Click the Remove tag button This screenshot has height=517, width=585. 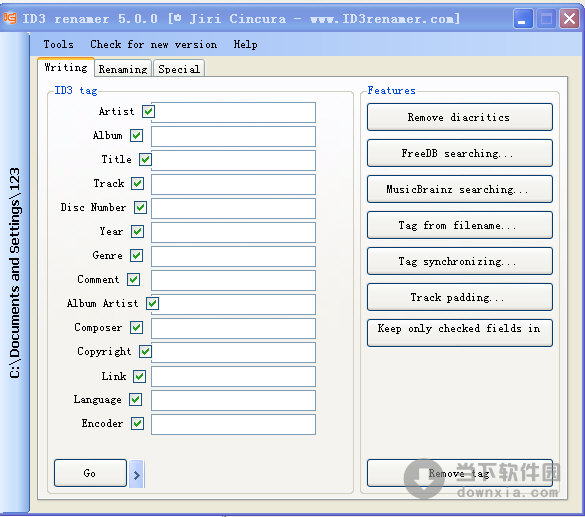tap(460, 473)
